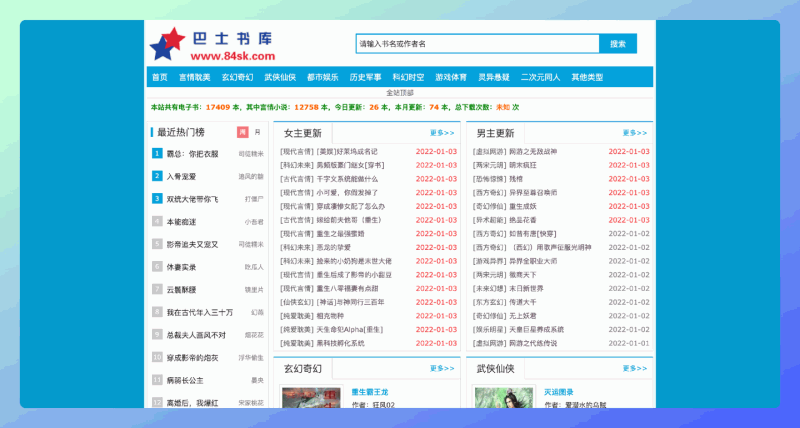
Task: Click 更多>> in 男主更新 section
Action: 635,133
